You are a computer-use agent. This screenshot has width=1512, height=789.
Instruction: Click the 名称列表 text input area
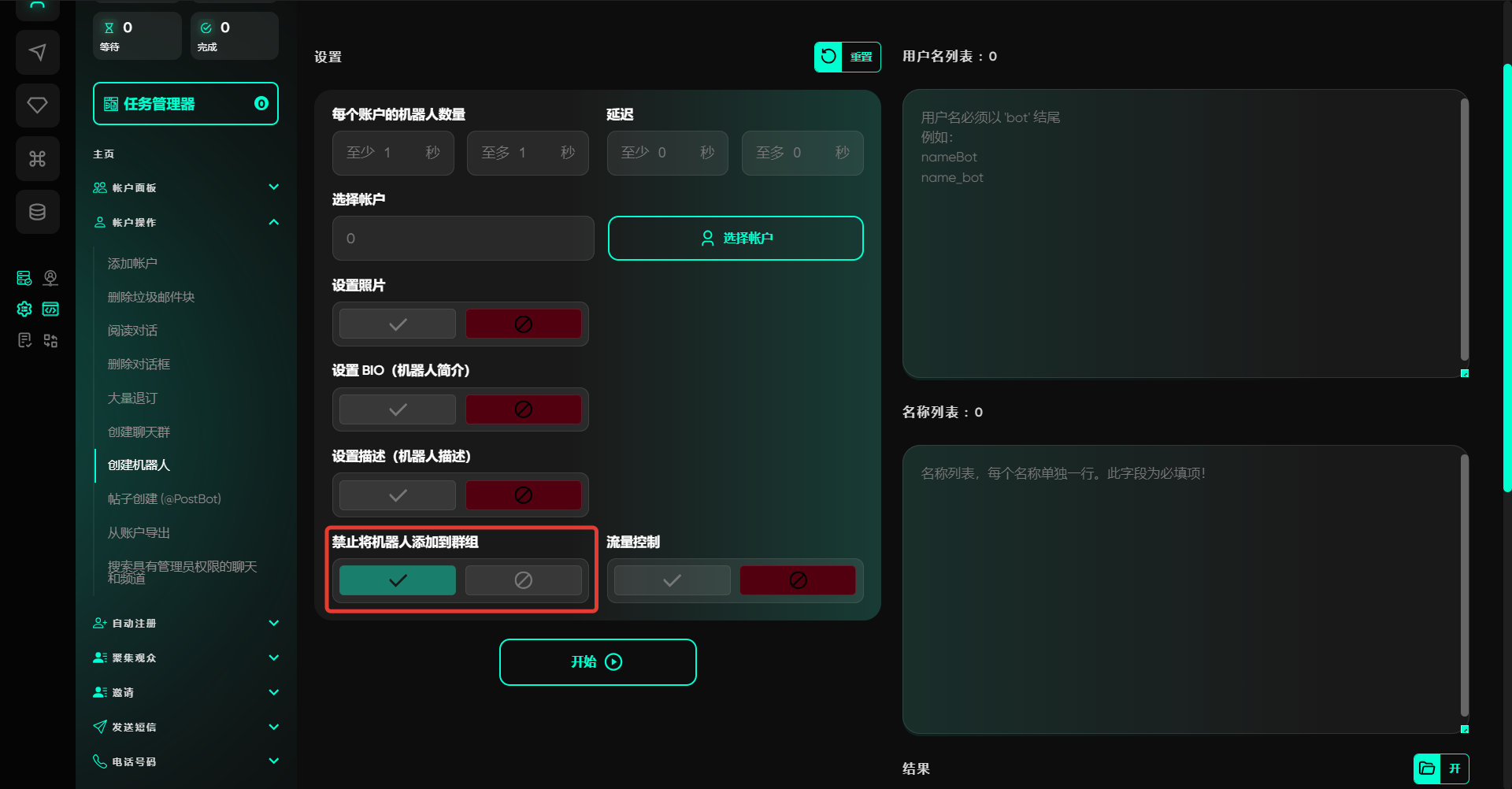(1181, 591)
